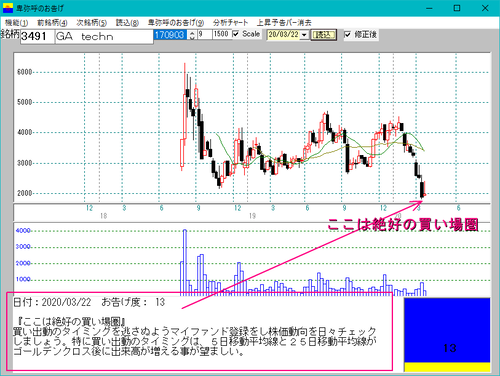This screenshot has width=500, height=376.
Task: Open the 卑弥呼のお告げ(9) menu
Action: tap(176, 23)
